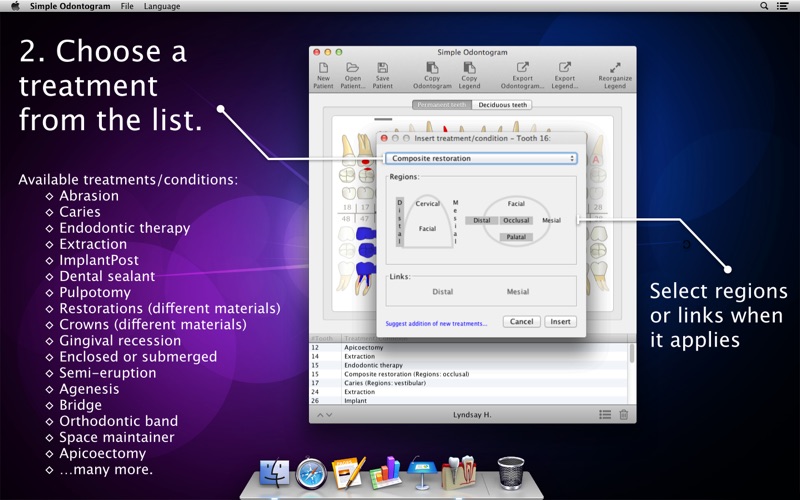800x500 pixels.
Task: Open the Apple menu
Action: (15, 6)
